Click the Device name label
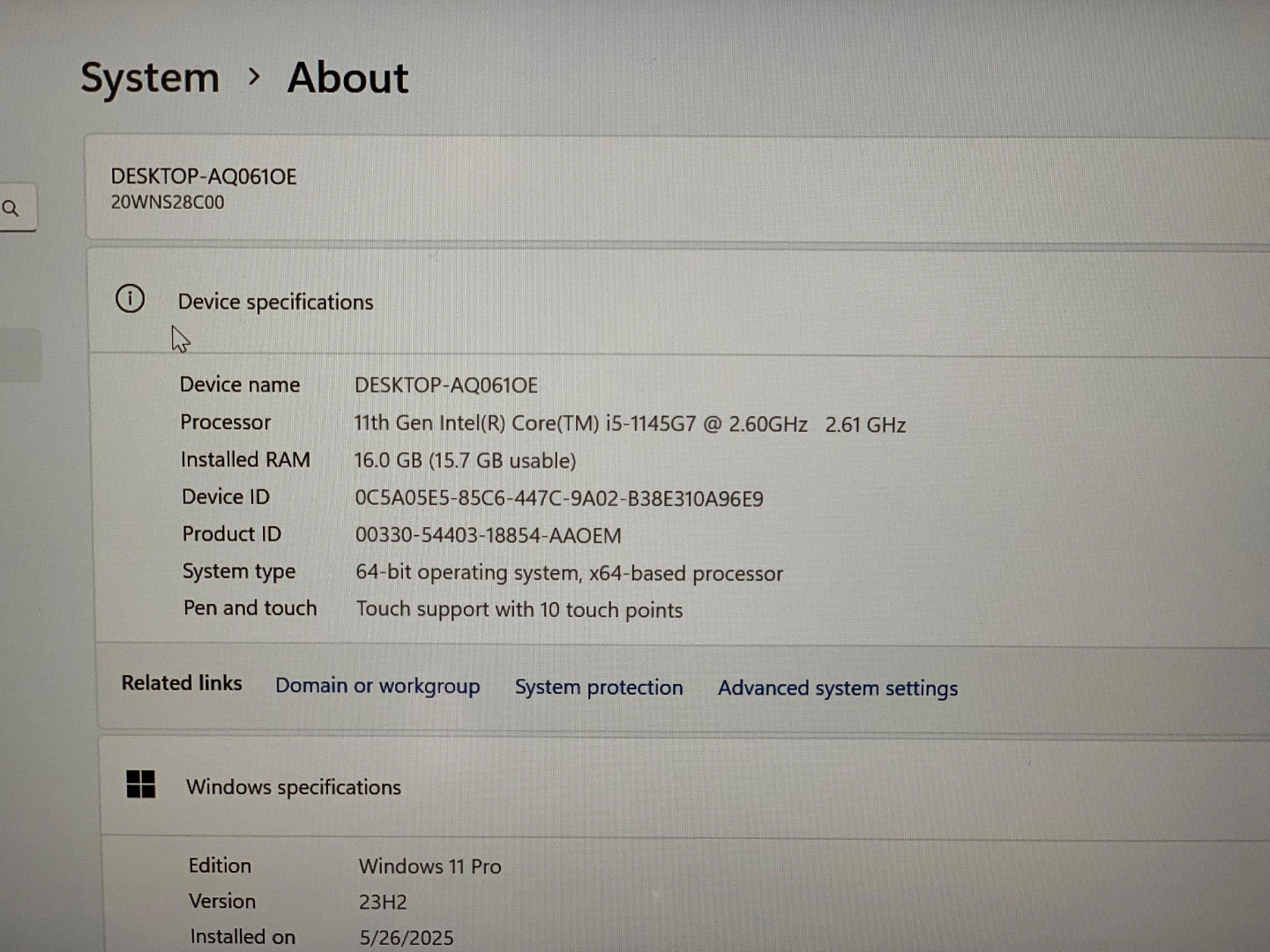 [240, 384]
